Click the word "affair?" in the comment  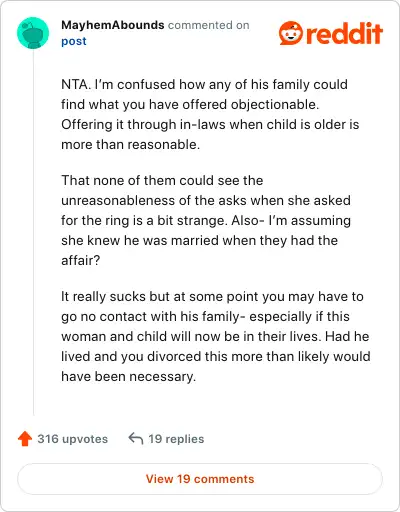tap(81, 260)
